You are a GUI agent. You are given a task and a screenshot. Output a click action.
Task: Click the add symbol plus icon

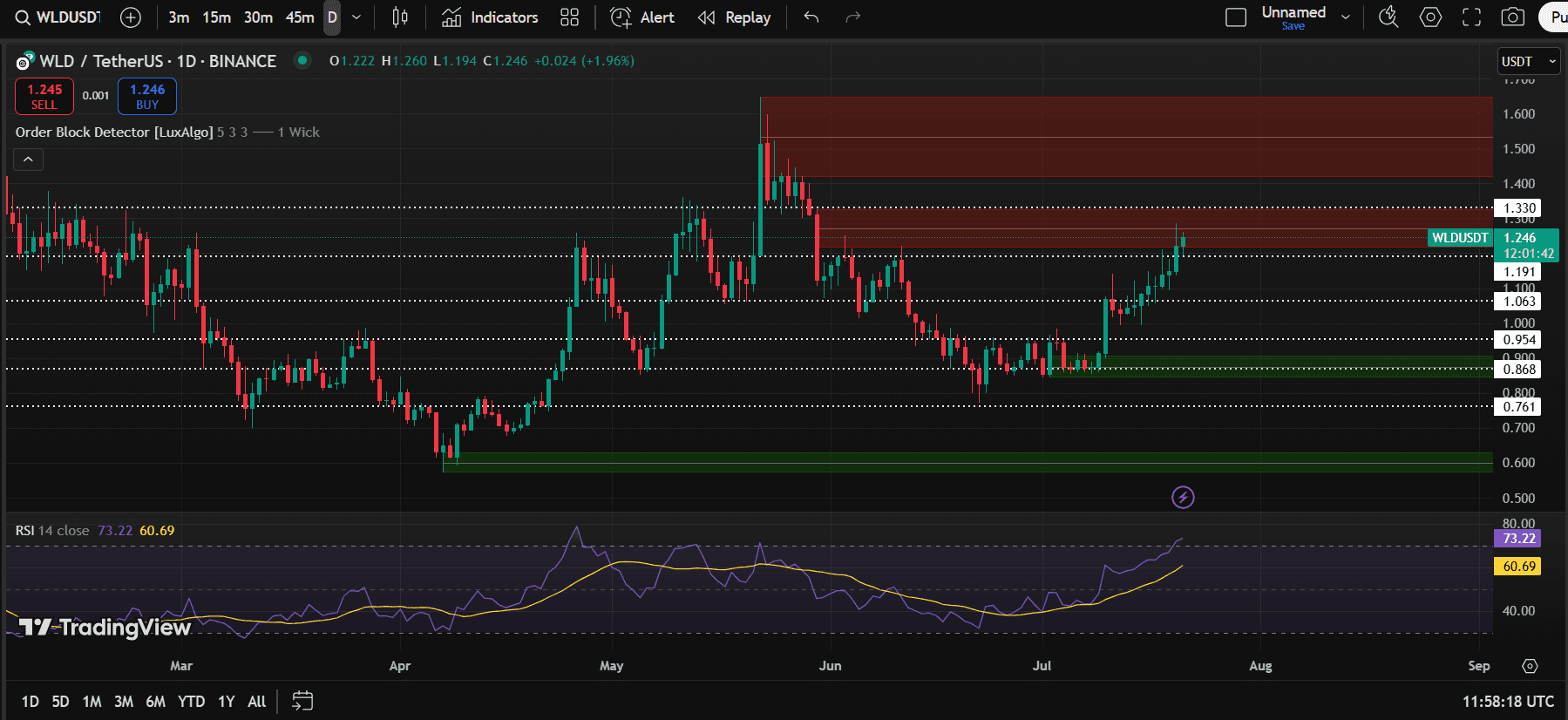tap(130, 17)
